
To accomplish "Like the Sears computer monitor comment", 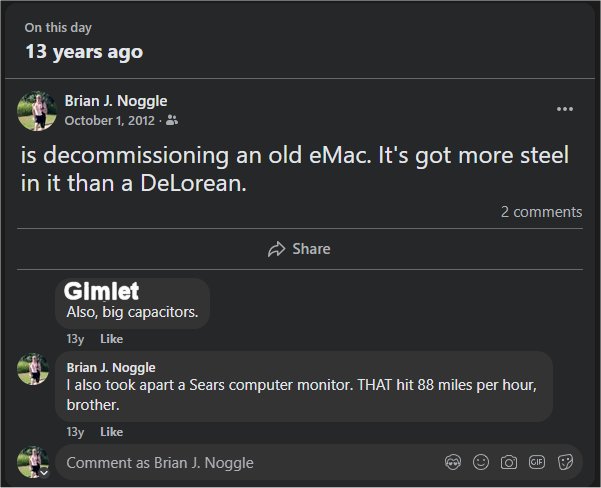I will coord(112,432).
